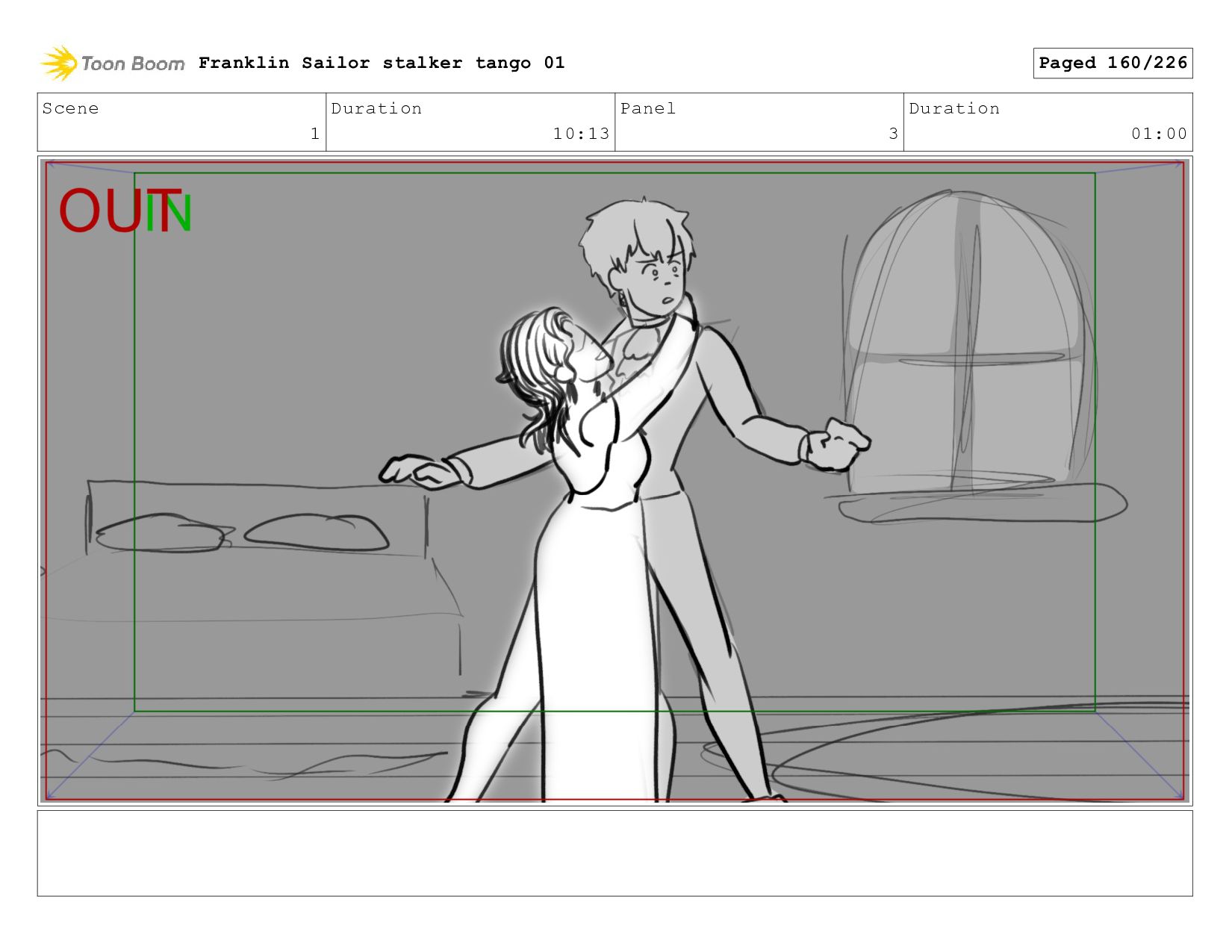Click the 'Paged 160/226' page indicator
Image resolution: width=1232 pixels, height=952 pixels.
1113,63
